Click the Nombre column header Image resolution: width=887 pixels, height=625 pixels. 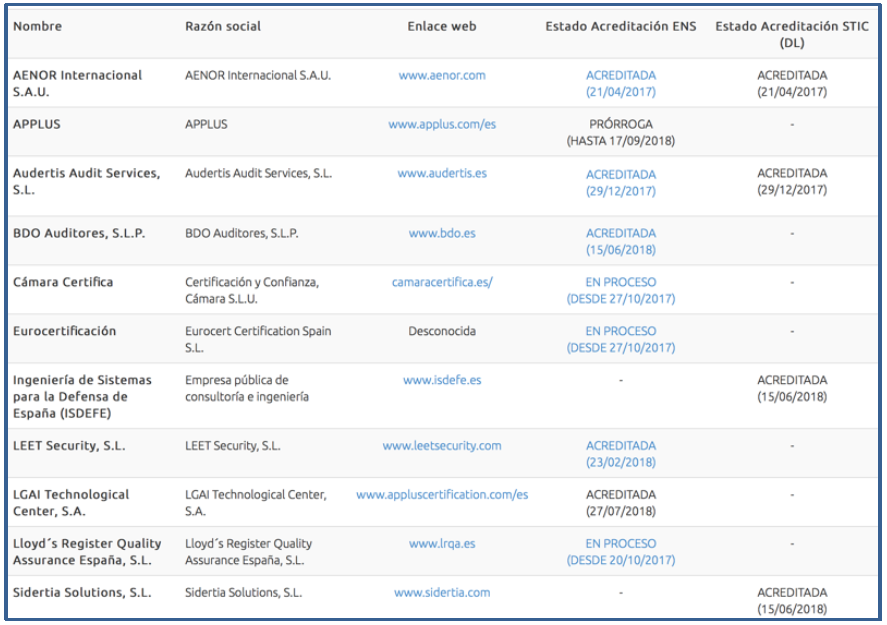(37, 27)
